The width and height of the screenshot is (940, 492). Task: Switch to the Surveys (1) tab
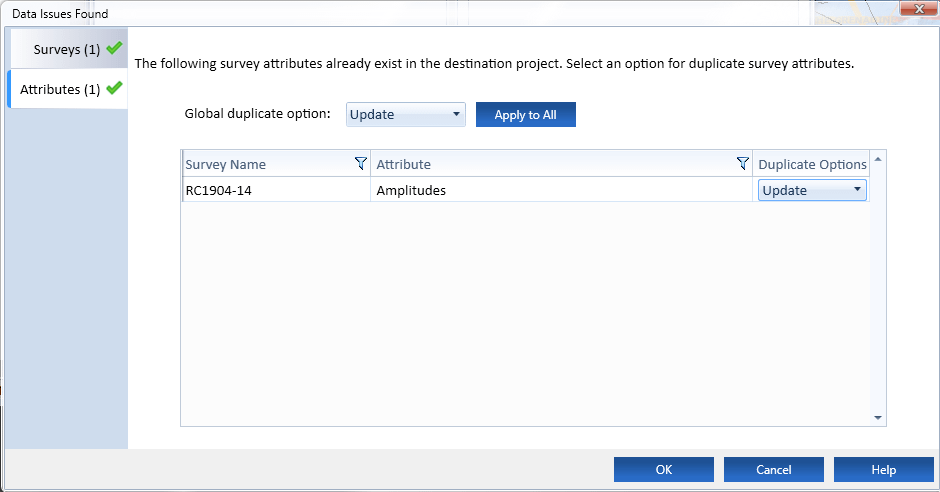click(x=66, y=49)
